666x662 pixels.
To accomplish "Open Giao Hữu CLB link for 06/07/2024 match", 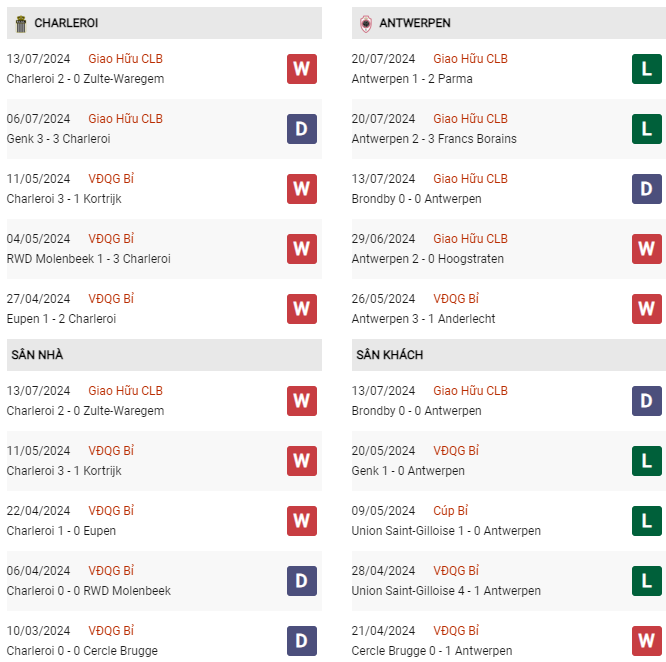I will [x=125, y=119].
